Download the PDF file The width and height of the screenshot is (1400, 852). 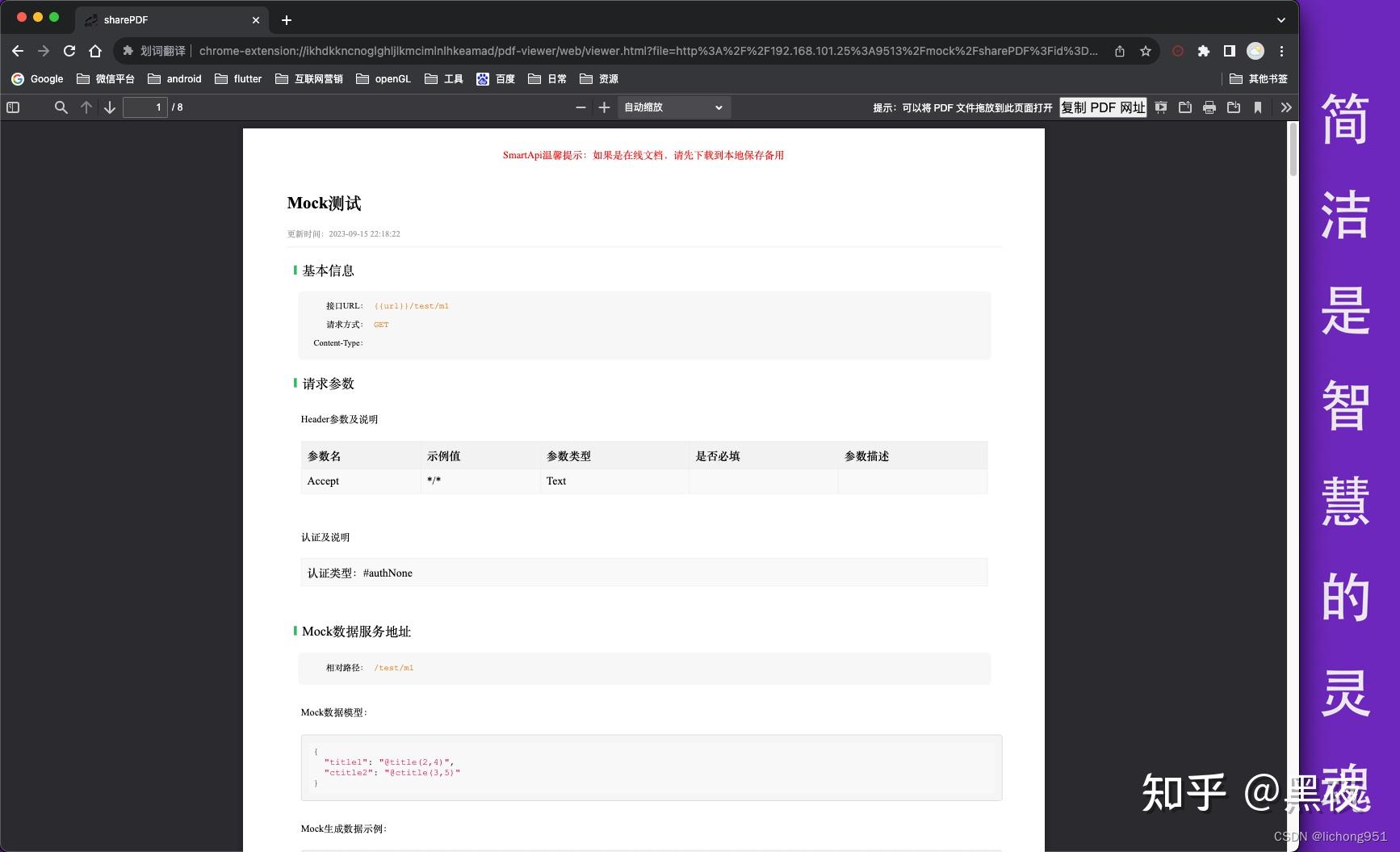(1234, 107)
